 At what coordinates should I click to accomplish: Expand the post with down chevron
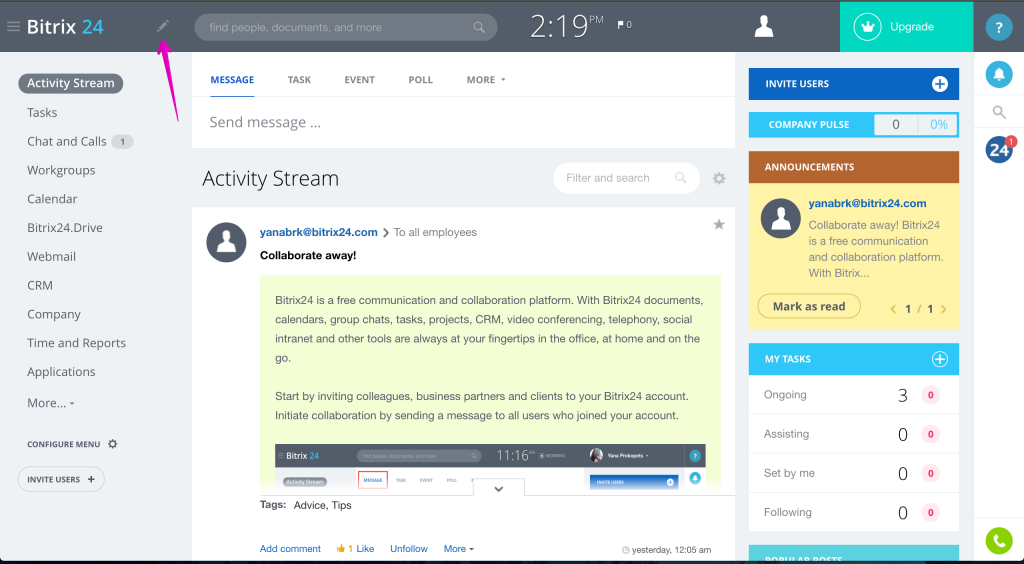tap(498, 489)
